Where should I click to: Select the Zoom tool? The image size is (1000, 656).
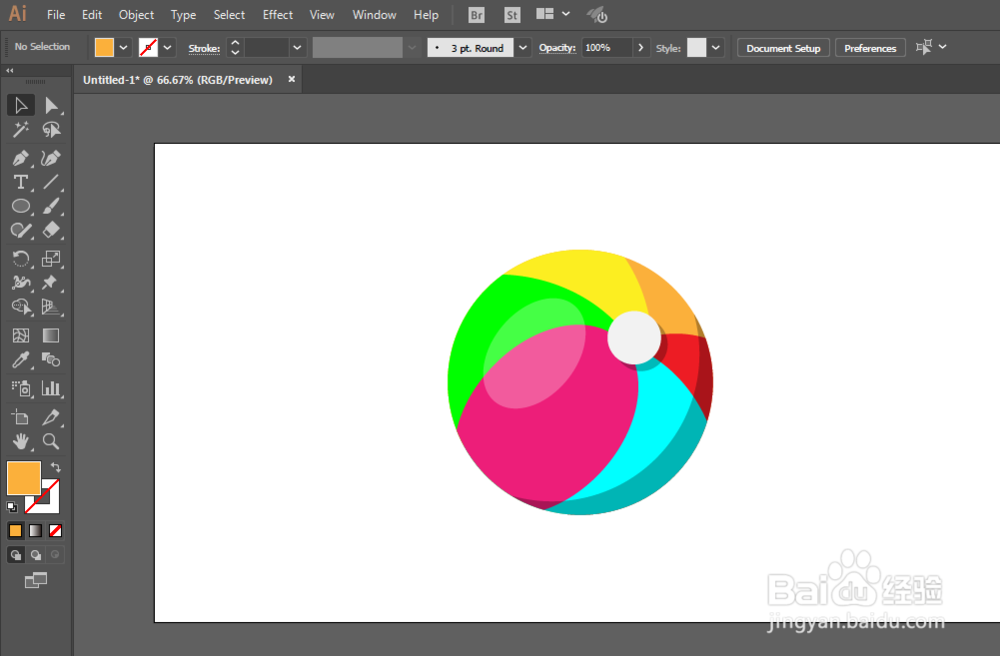[x=51, y=441]
